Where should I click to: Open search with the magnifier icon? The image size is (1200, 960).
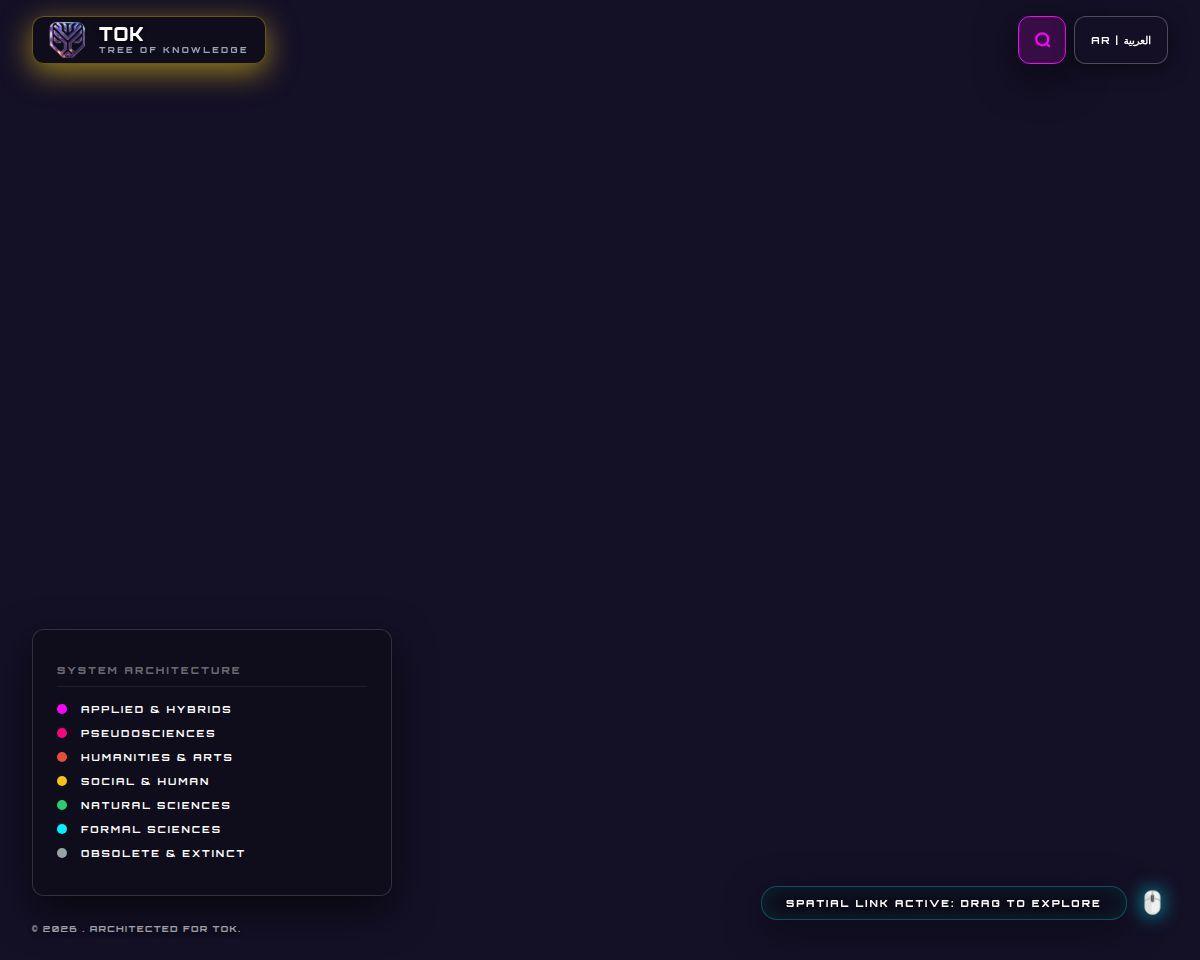click(1042, 40)
